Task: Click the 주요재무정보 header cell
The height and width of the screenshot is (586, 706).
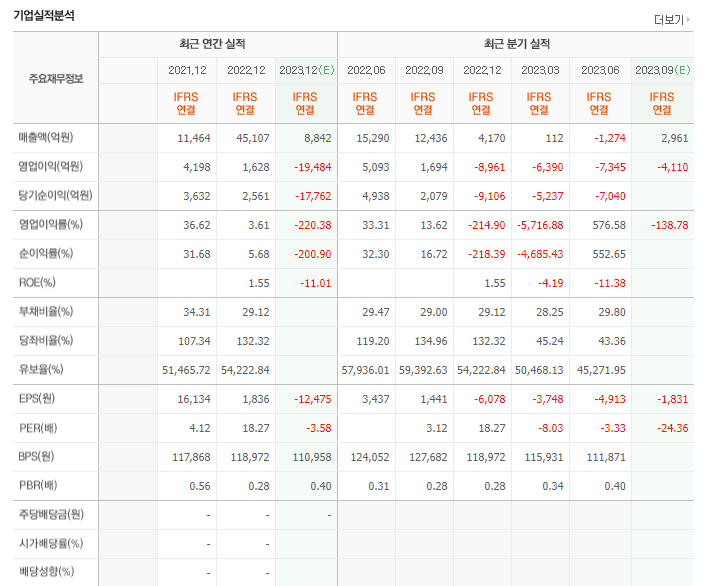Action: point(56,78)
